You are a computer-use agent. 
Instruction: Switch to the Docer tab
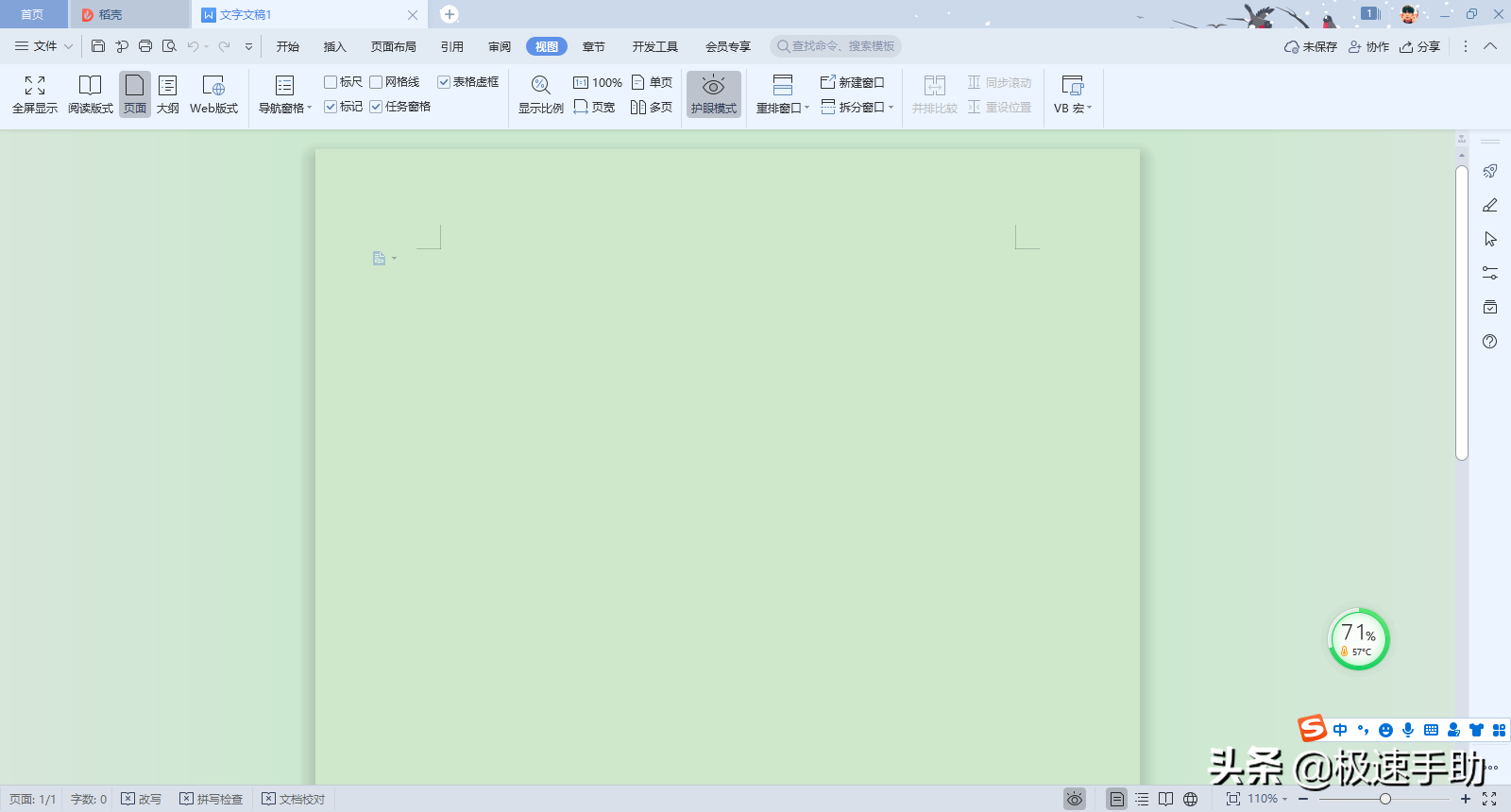pyautogui.click(x=129, y=14)
